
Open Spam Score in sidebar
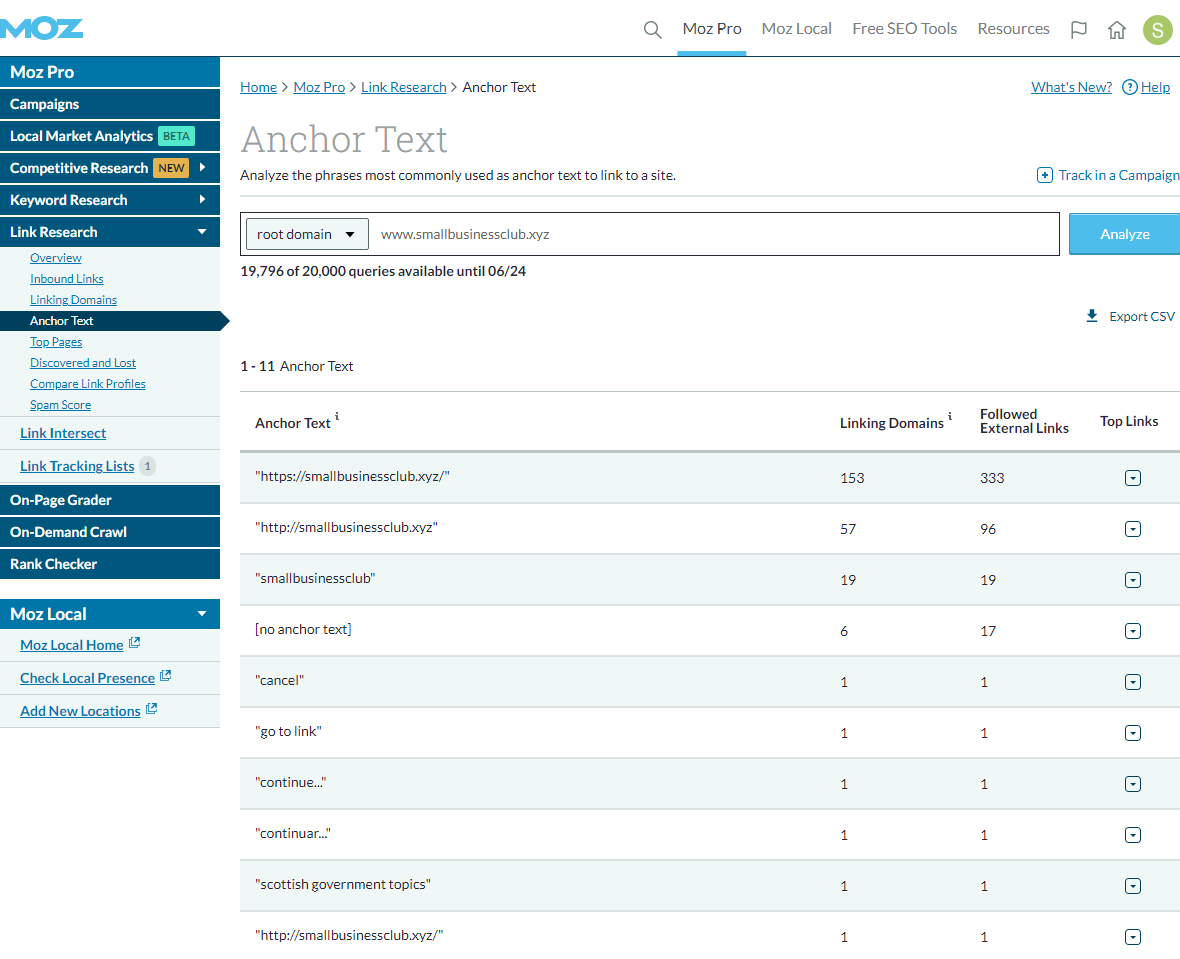60,405
